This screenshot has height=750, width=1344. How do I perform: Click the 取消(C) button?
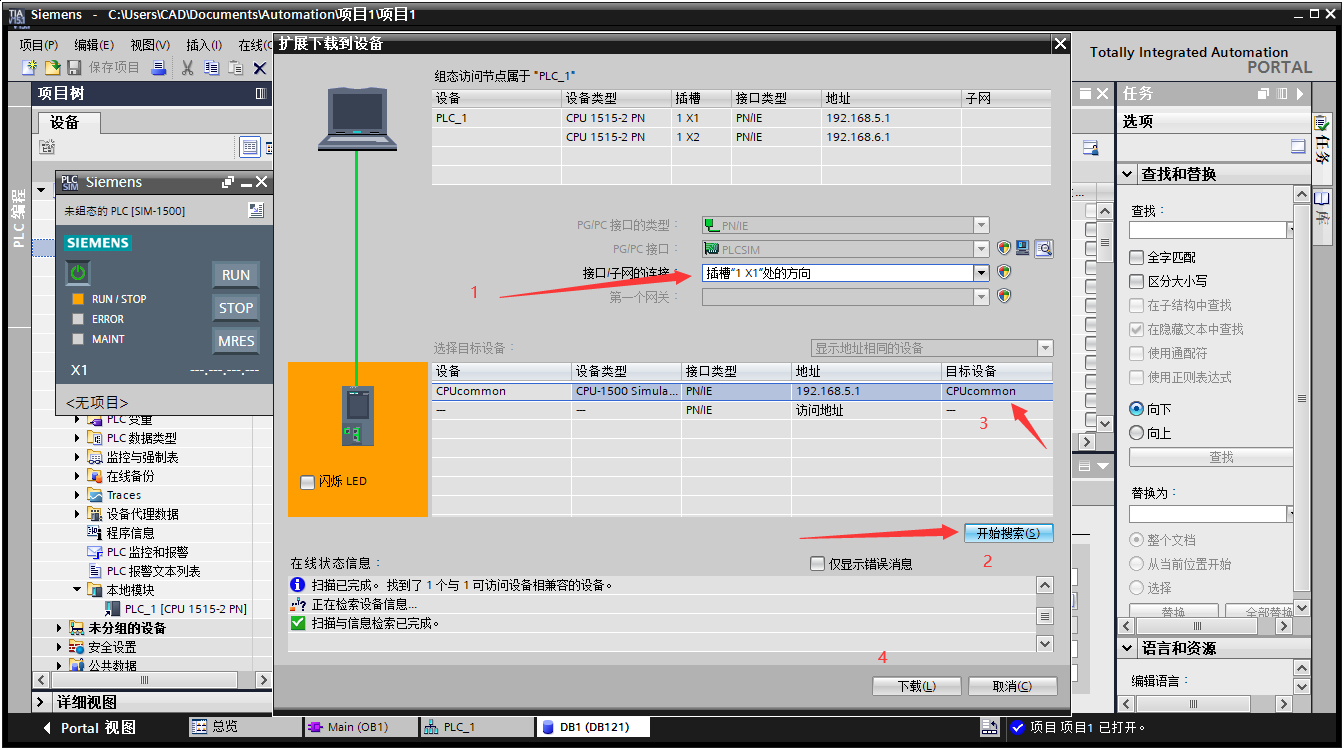click(x=1012, y=686)
